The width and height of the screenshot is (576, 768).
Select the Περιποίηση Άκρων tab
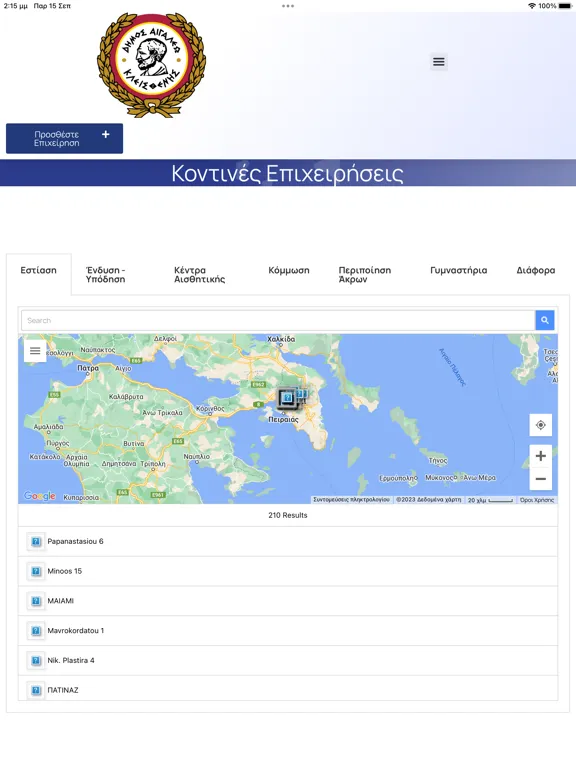[x=364, y=275]
